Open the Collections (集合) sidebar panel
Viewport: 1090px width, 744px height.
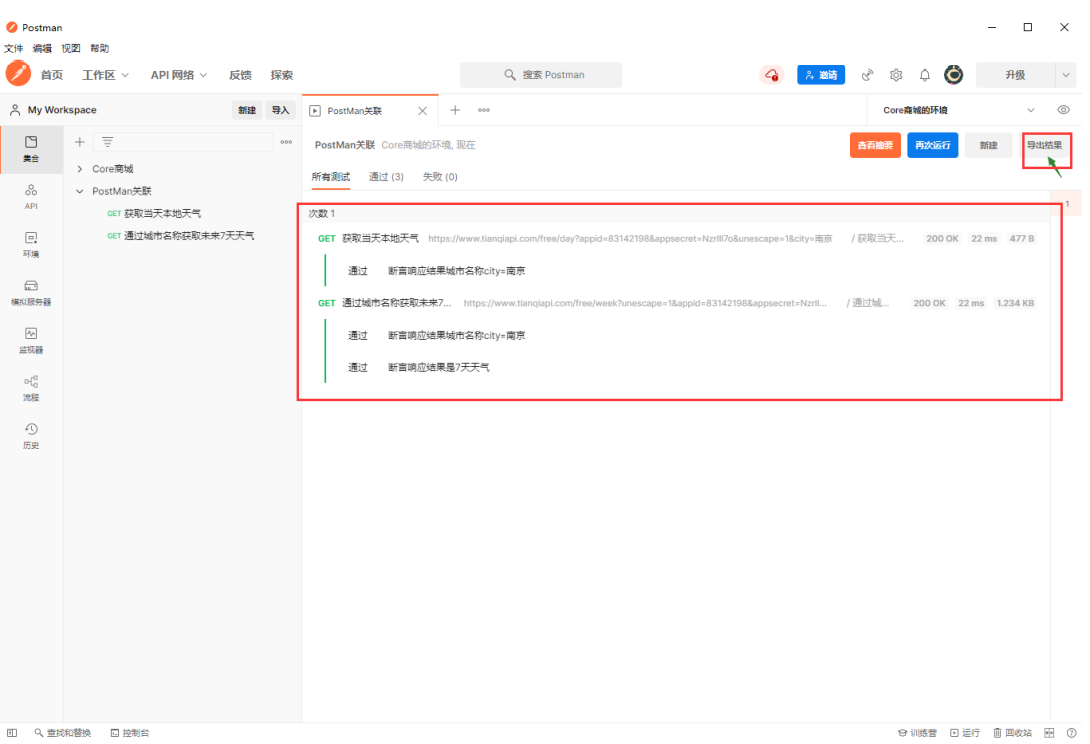31,149
